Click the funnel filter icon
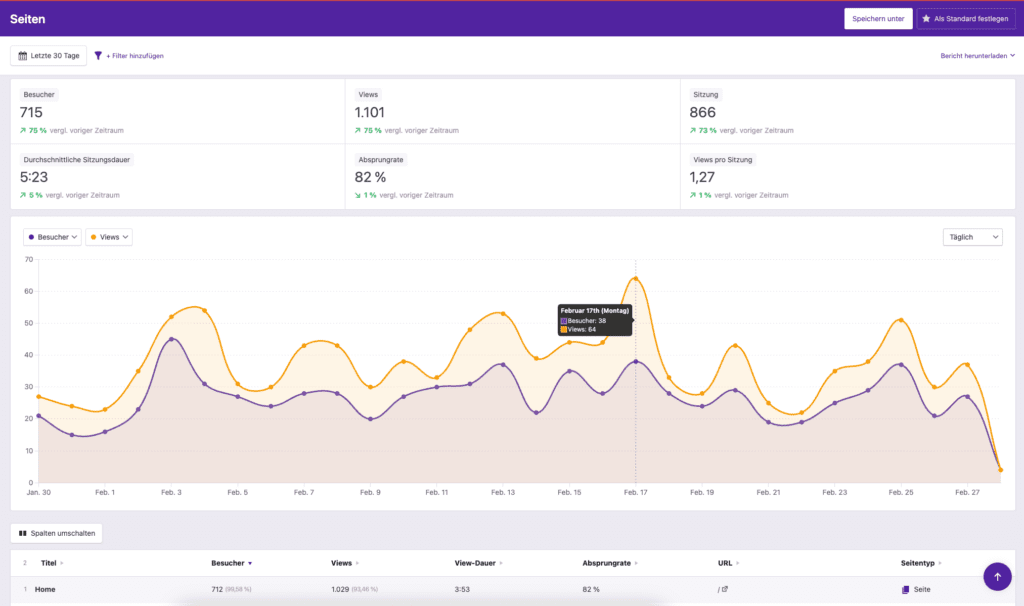The width and height of the screenshot is (1024, 606). [x=98, y=56]
